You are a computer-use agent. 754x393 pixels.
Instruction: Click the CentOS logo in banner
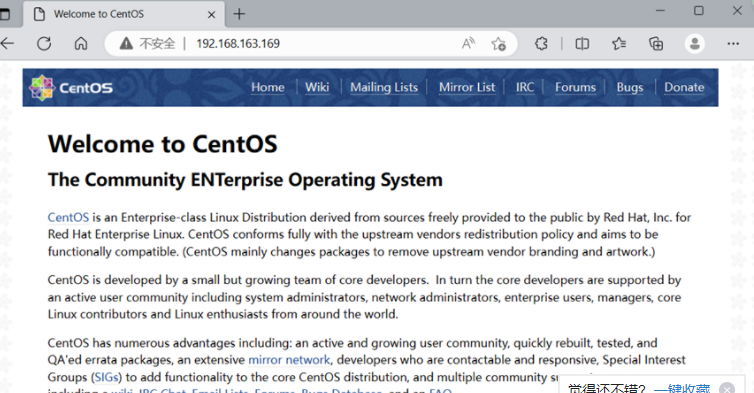point(71,88)
